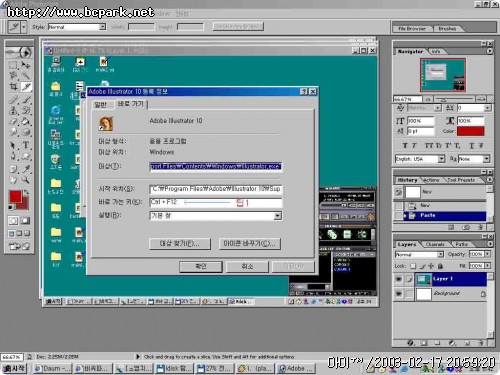The image size is (500, 375).
Task: Select the Type tool
Action: [x=26, y=145]
